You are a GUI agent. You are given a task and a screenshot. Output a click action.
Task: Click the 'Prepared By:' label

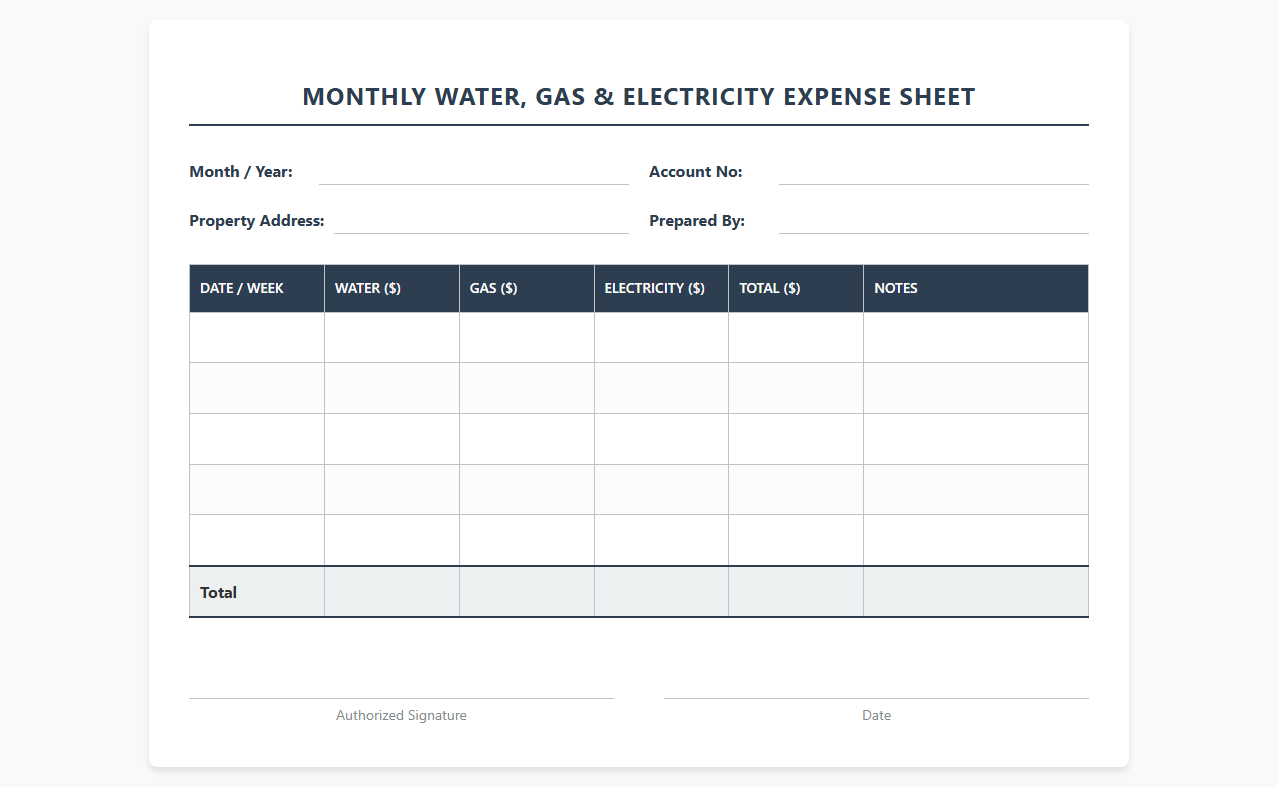[x=697, y=221]
